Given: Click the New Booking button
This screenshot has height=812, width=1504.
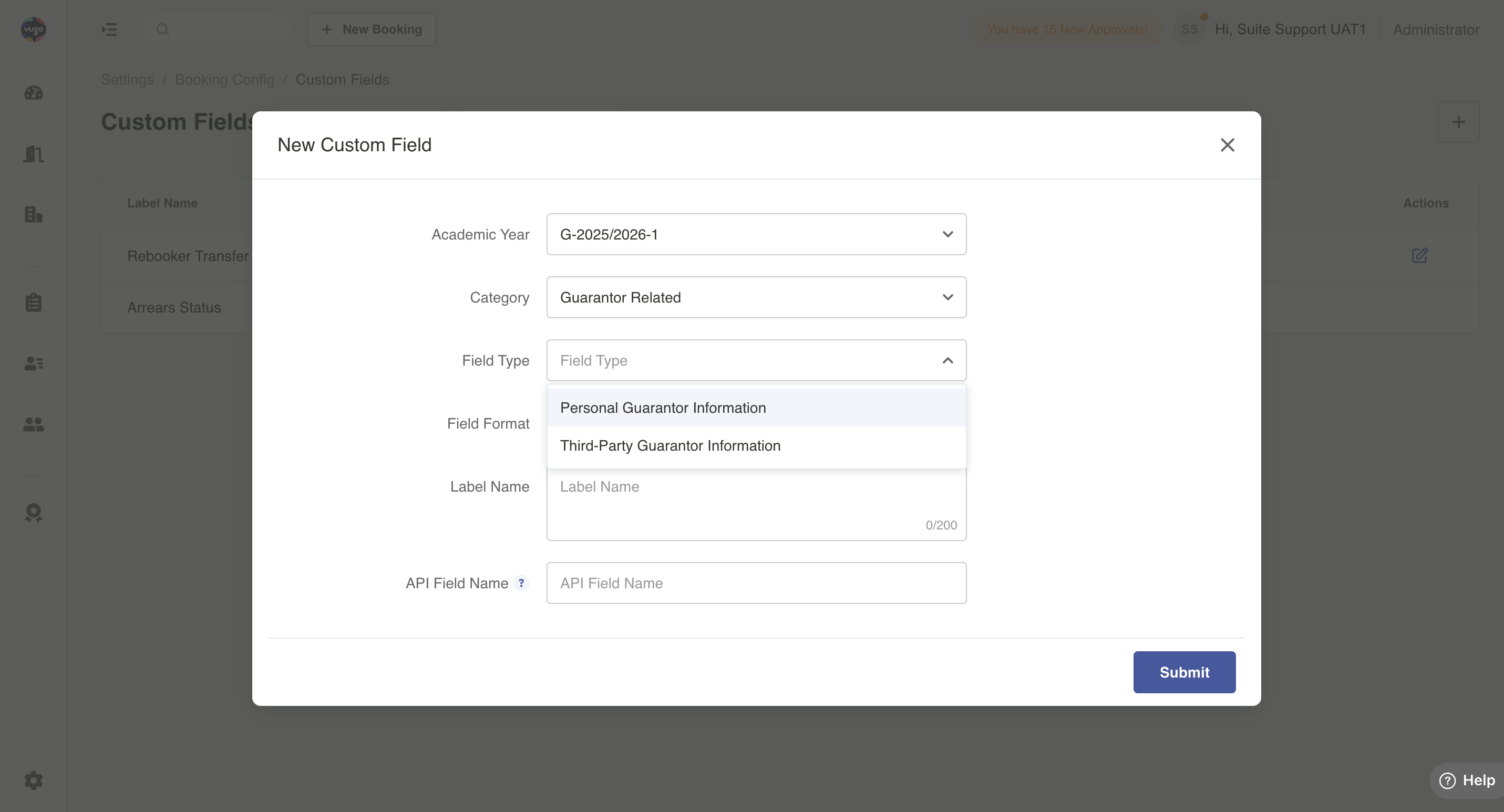Looking at the screenshot, I should (372, 29).
